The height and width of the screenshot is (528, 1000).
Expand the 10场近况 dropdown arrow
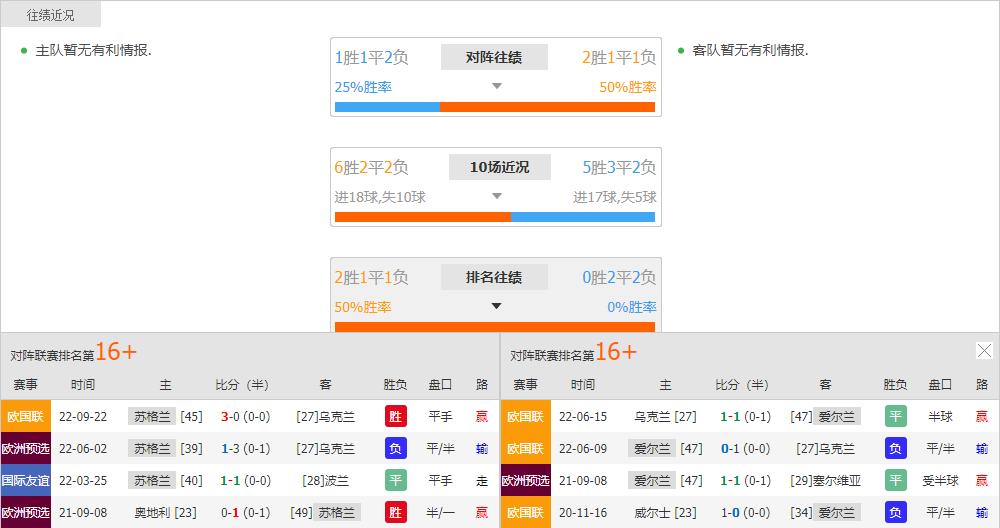(496, 196)
